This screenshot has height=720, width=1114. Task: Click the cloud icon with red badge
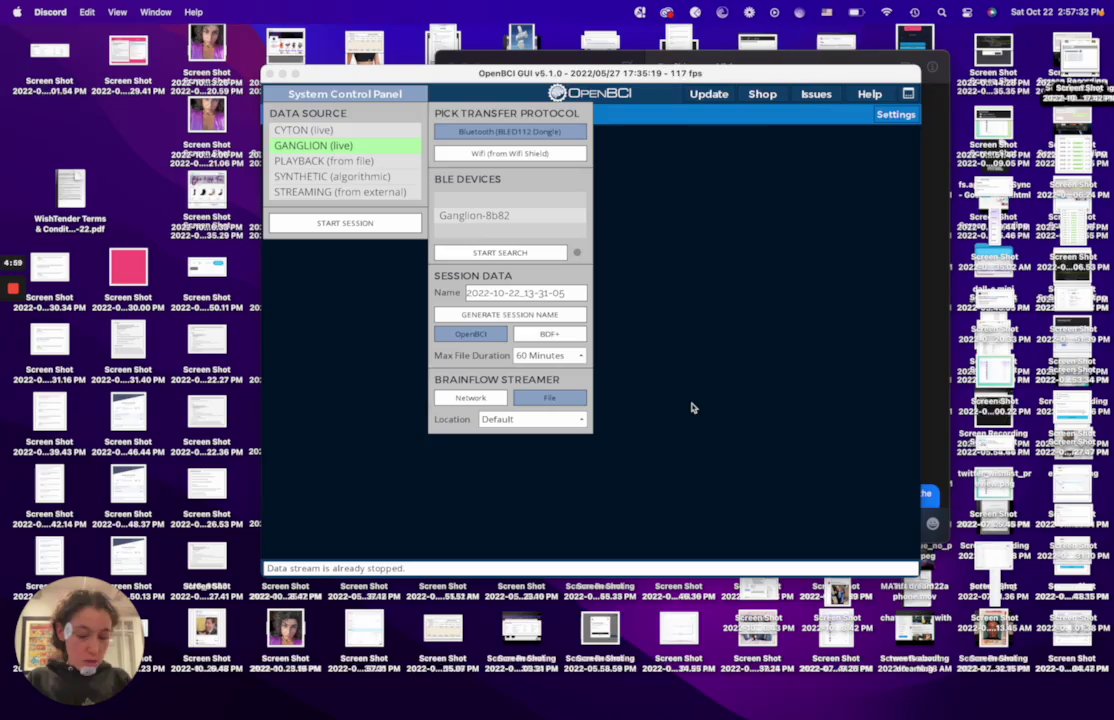666,12
